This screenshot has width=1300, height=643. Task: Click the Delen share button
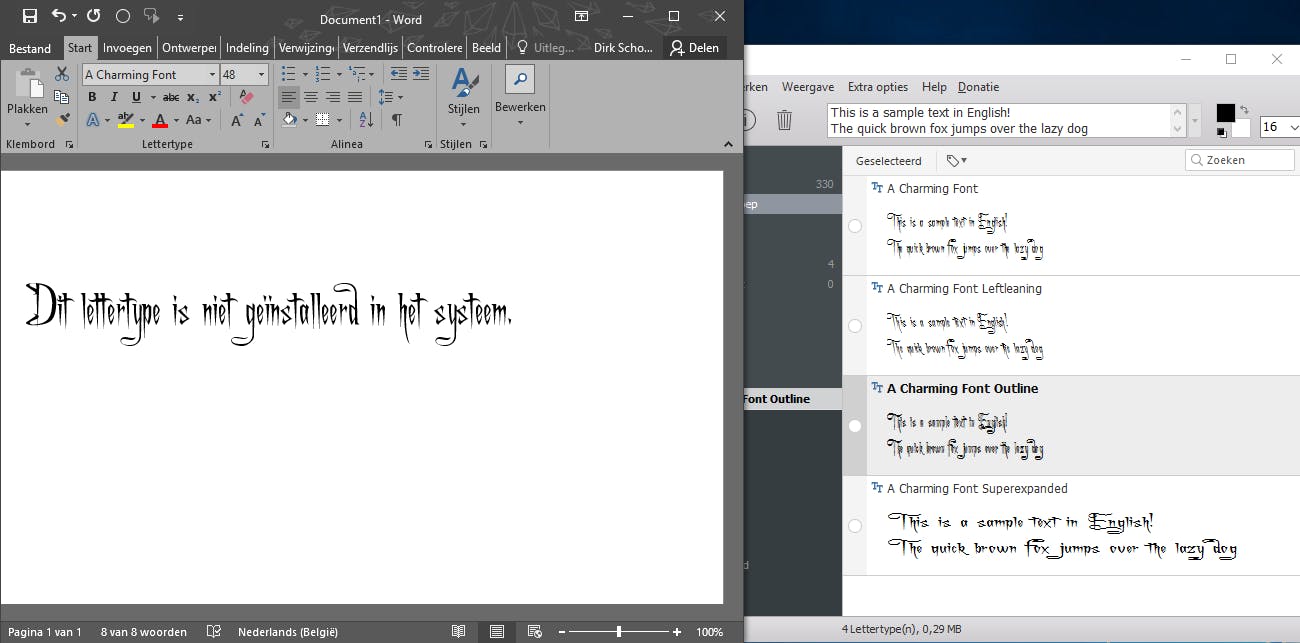point(695,47)
